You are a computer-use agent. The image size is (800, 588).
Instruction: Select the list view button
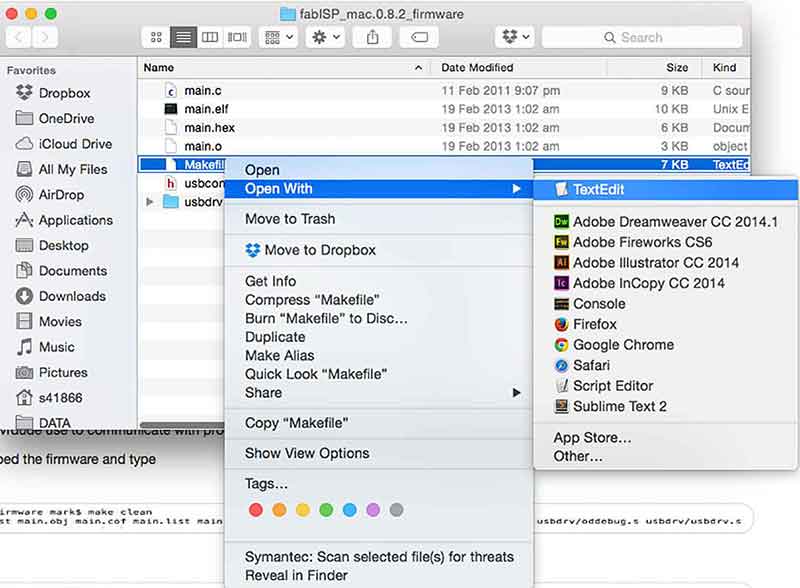point(183,37)
